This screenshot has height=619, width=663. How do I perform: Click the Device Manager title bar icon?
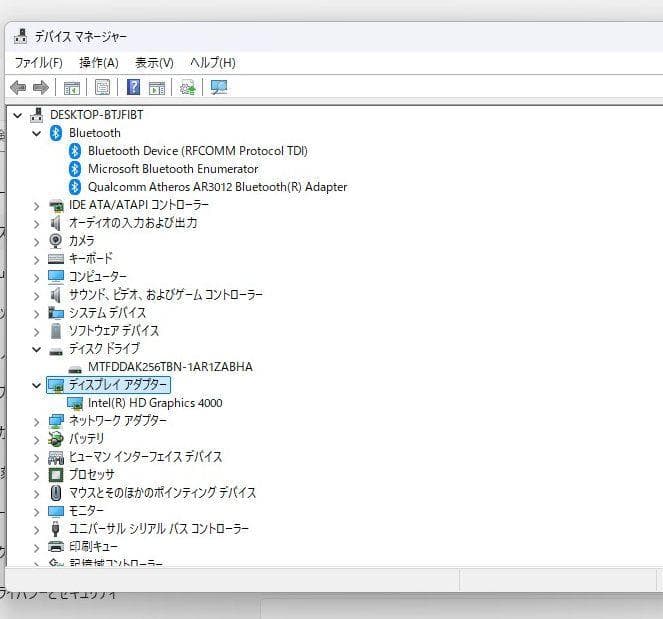[20, 36]
